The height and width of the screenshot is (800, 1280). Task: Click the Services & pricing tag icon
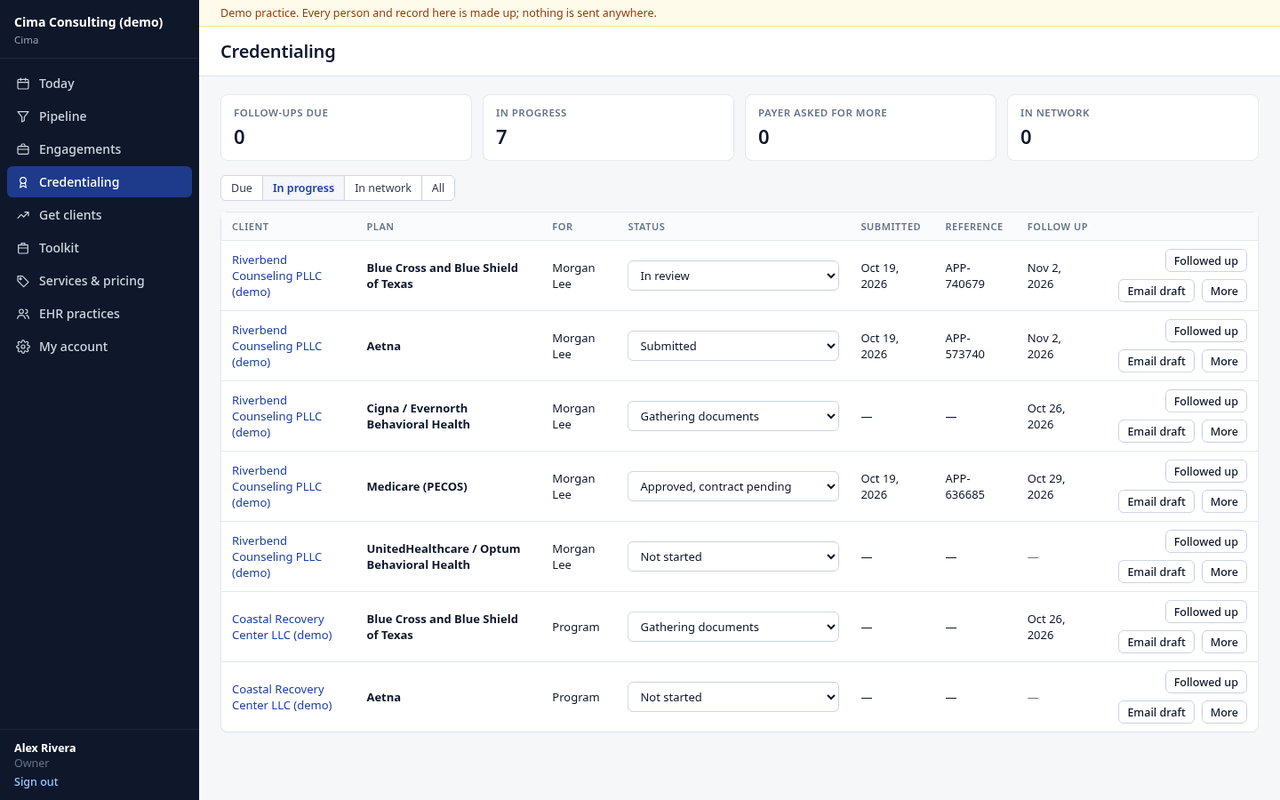(x=23, y=281)
